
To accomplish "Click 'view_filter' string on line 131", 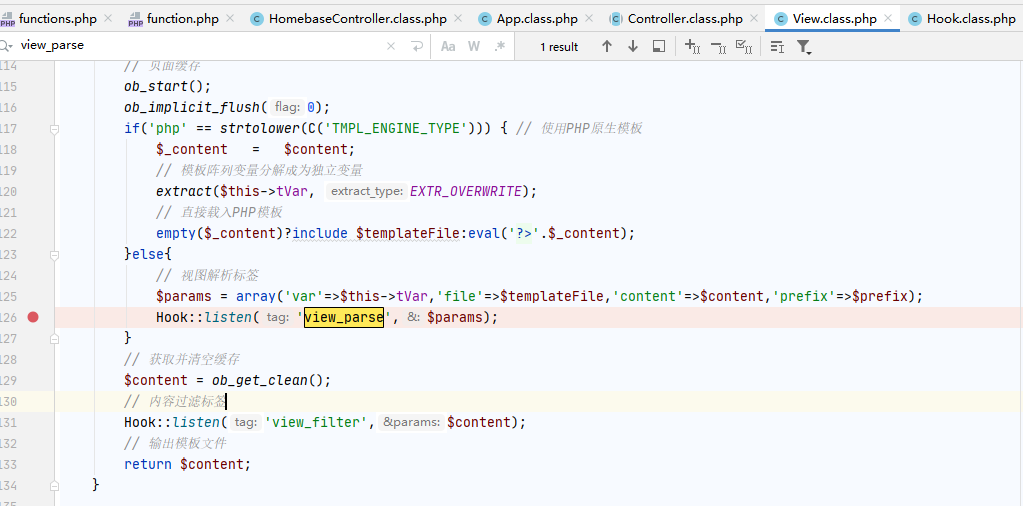I will 316,422.
